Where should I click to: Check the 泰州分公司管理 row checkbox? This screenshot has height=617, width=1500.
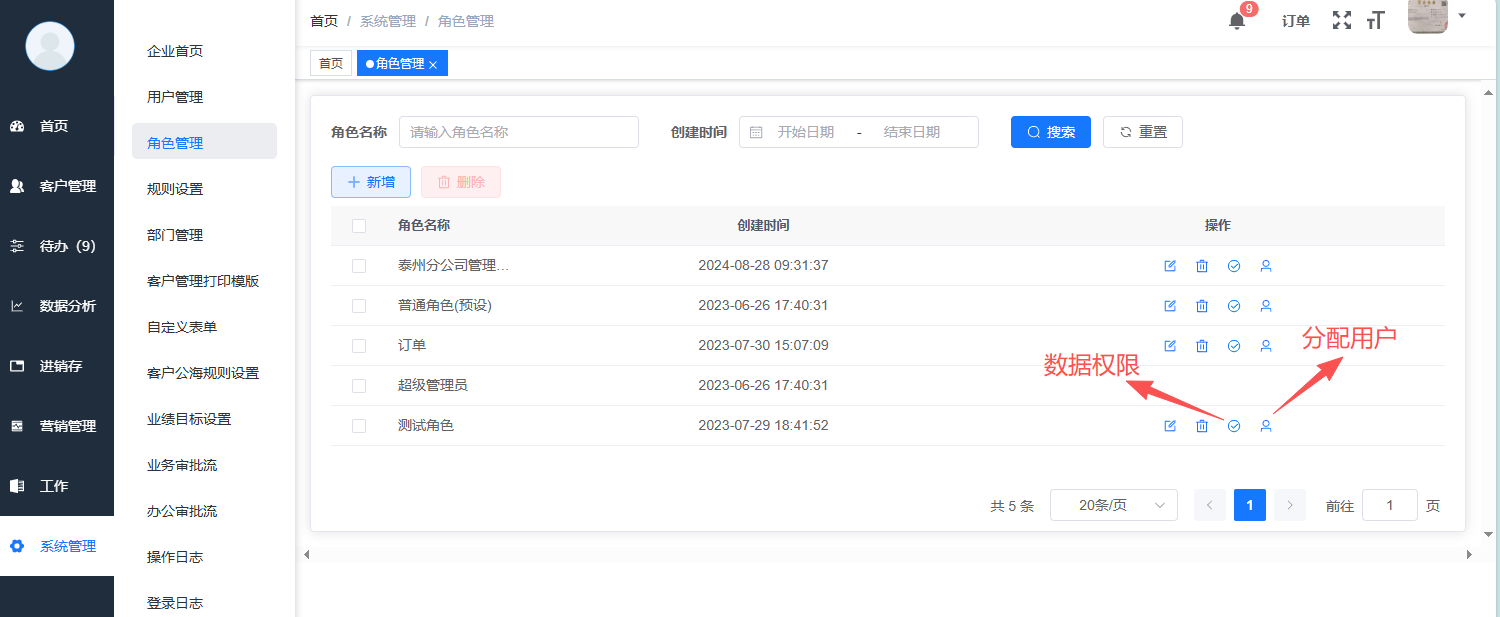359,266
